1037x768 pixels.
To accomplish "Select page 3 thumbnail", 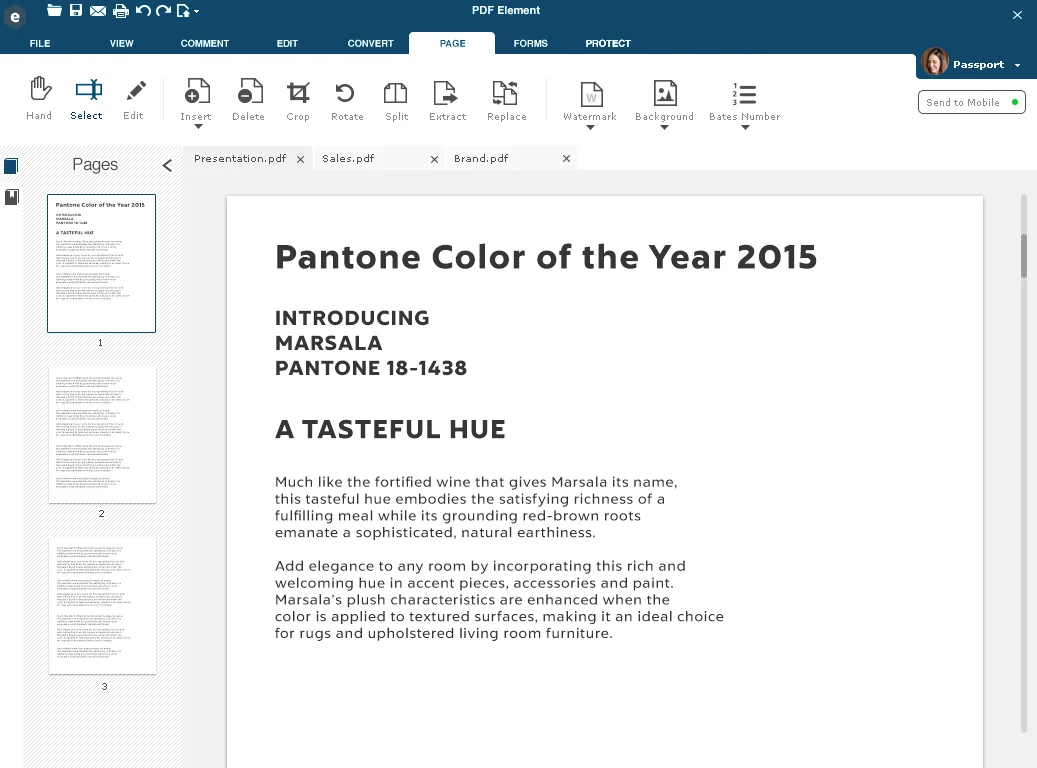I will click(102, 605).
